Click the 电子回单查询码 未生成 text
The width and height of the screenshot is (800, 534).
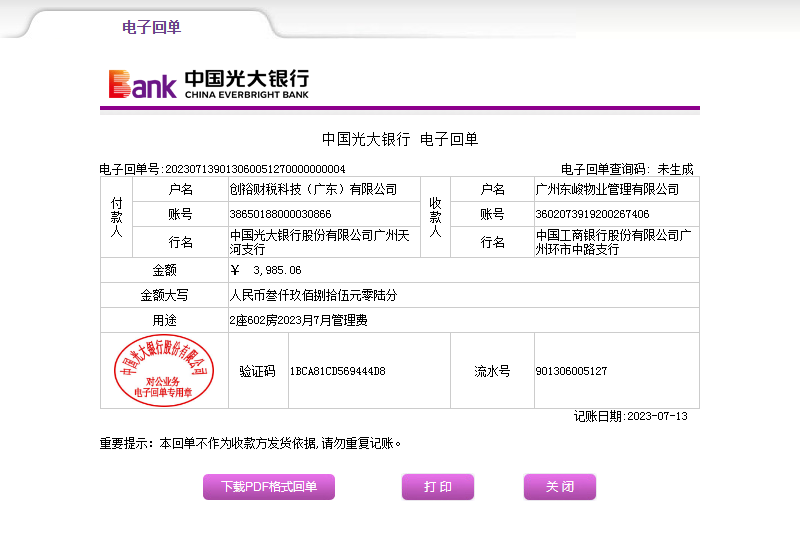(627, 169)
